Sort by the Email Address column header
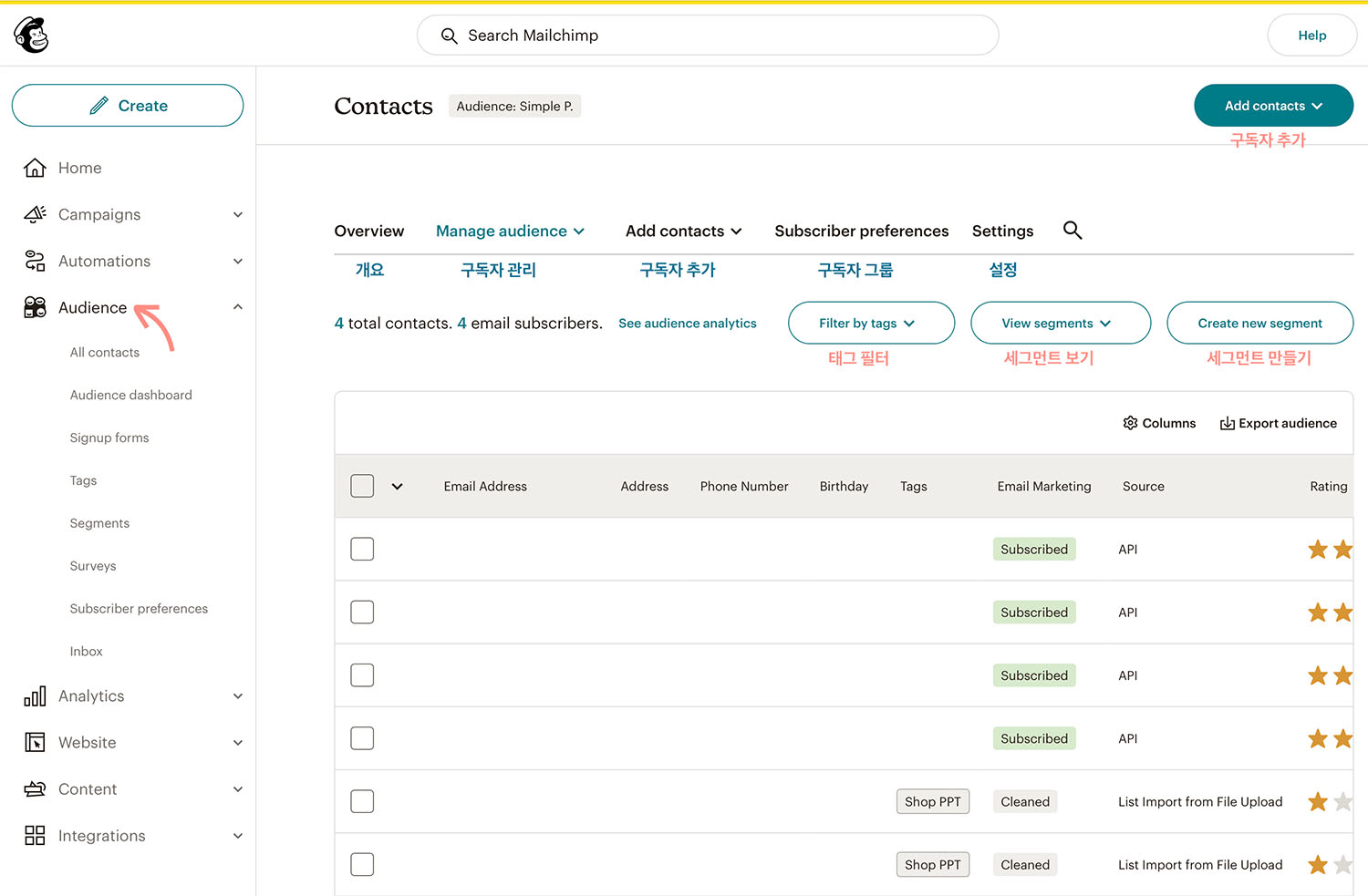The width and height of the screenshot is (1368, 896). tap(485, 487)
